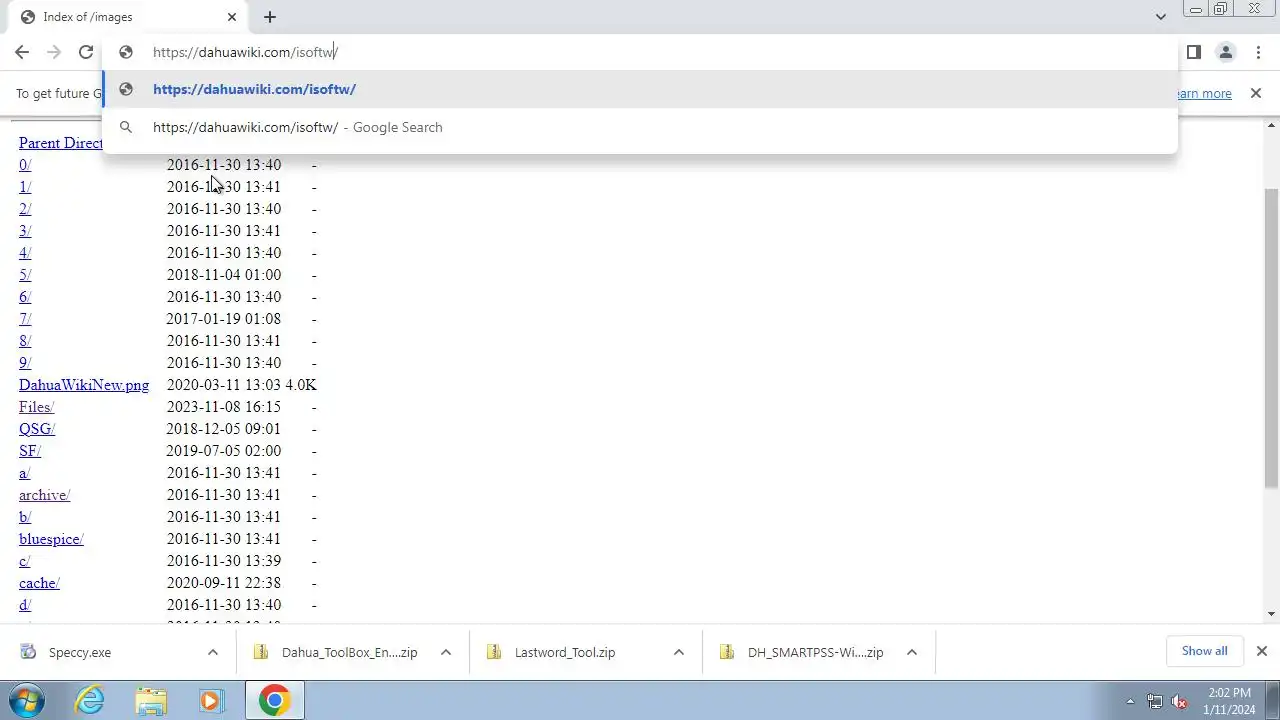Expand the Dahua_ToolBox download options chevron
Screen dimensions: 1280x720
click(x=446, y=652)
